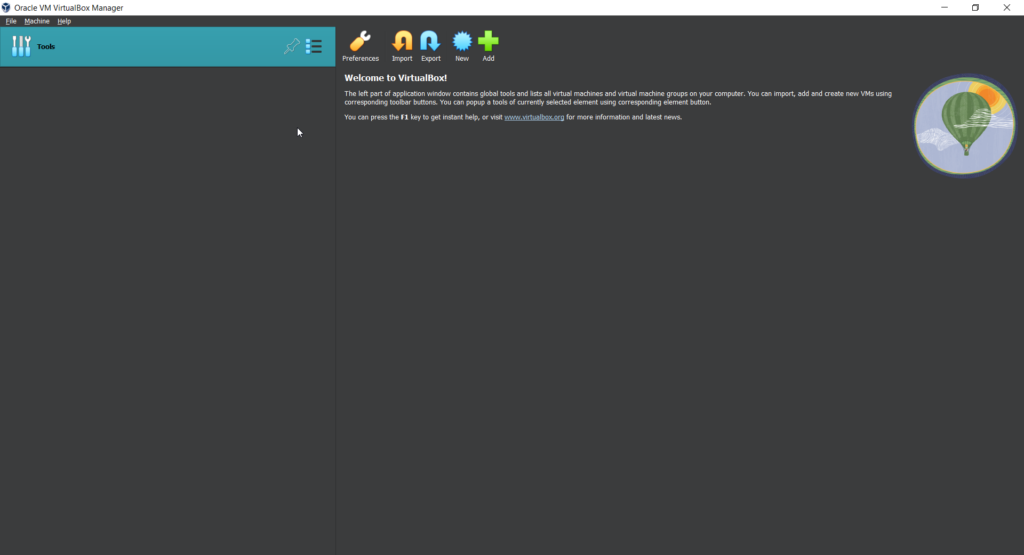Click the VirtualBox balloon illustration

tap(965, 126)
